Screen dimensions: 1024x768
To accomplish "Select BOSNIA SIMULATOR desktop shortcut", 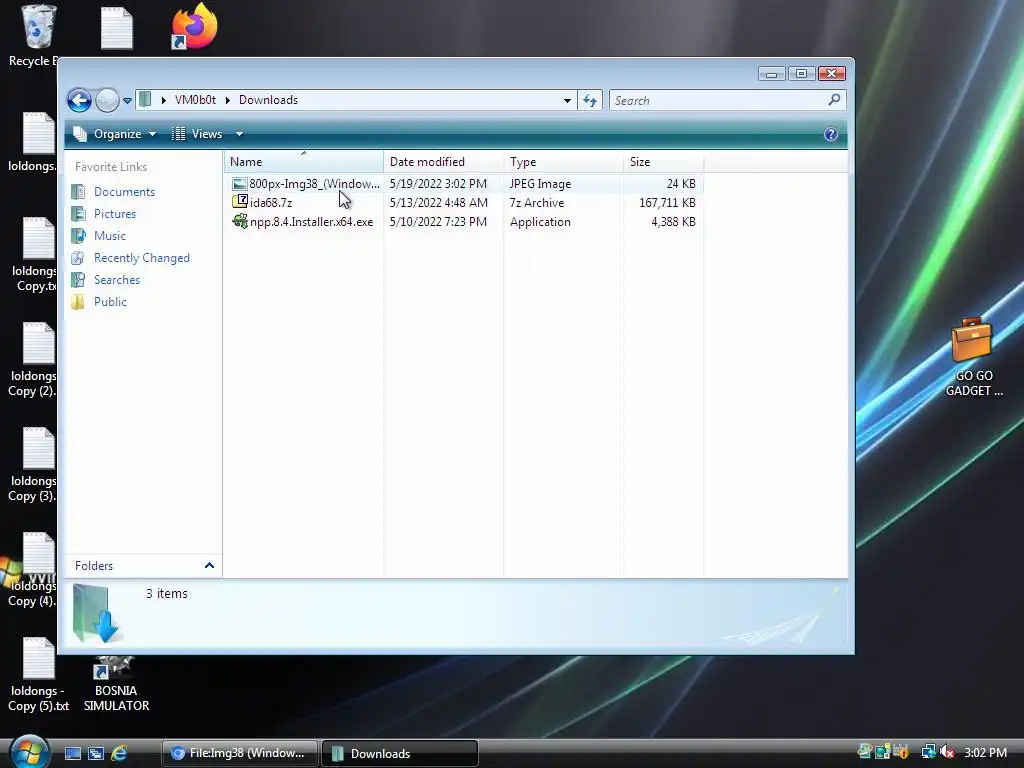I will click(x=116, y=684).
